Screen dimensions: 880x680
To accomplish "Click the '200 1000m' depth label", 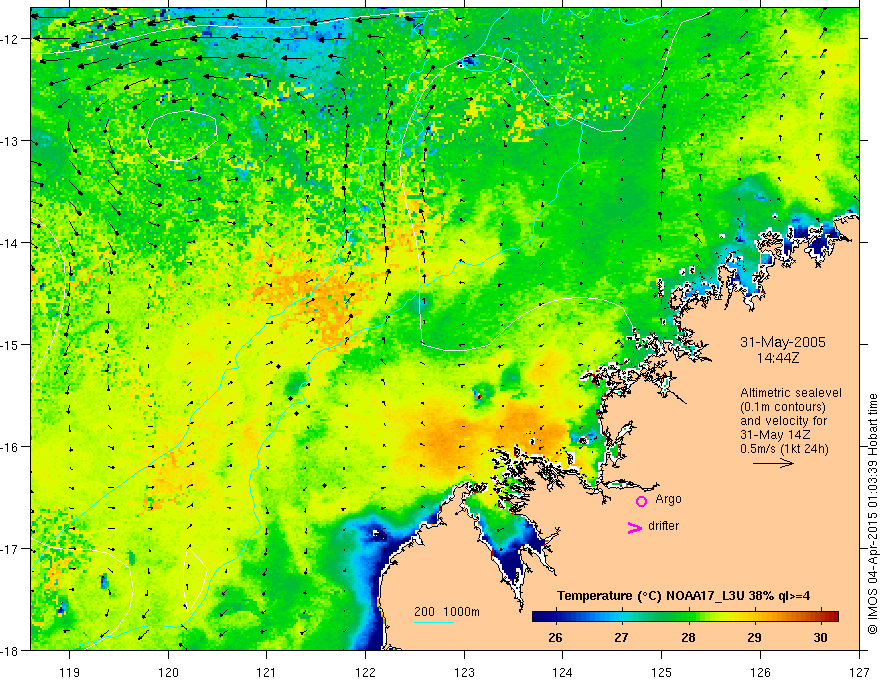I will coord(447,612).
